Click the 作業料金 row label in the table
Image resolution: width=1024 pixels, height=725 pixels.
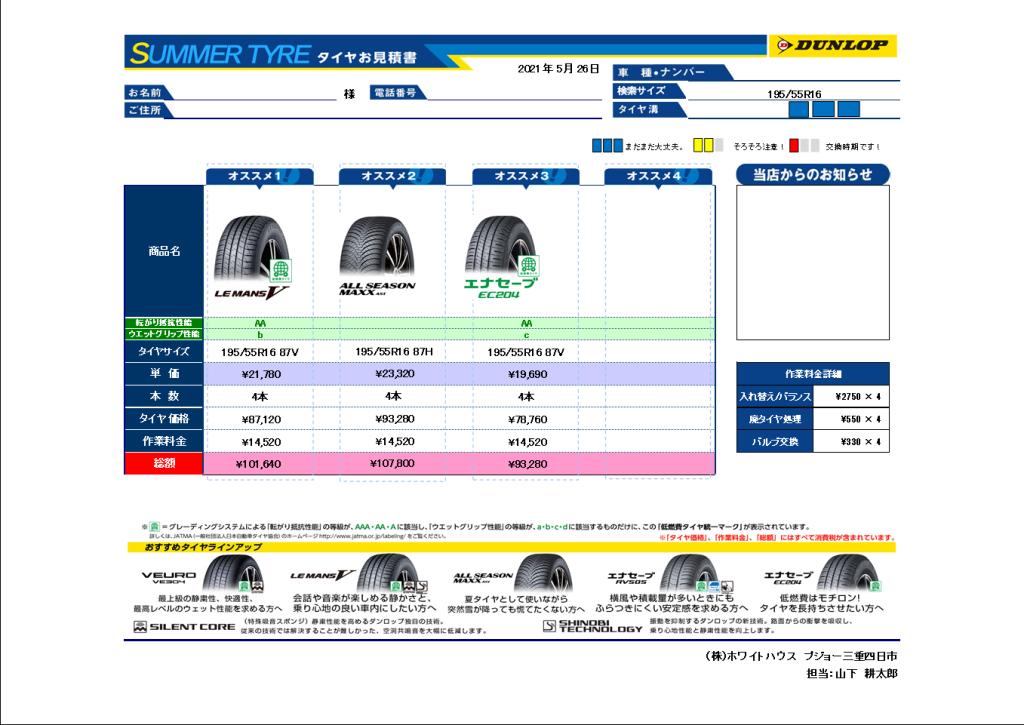pos(164,441)
